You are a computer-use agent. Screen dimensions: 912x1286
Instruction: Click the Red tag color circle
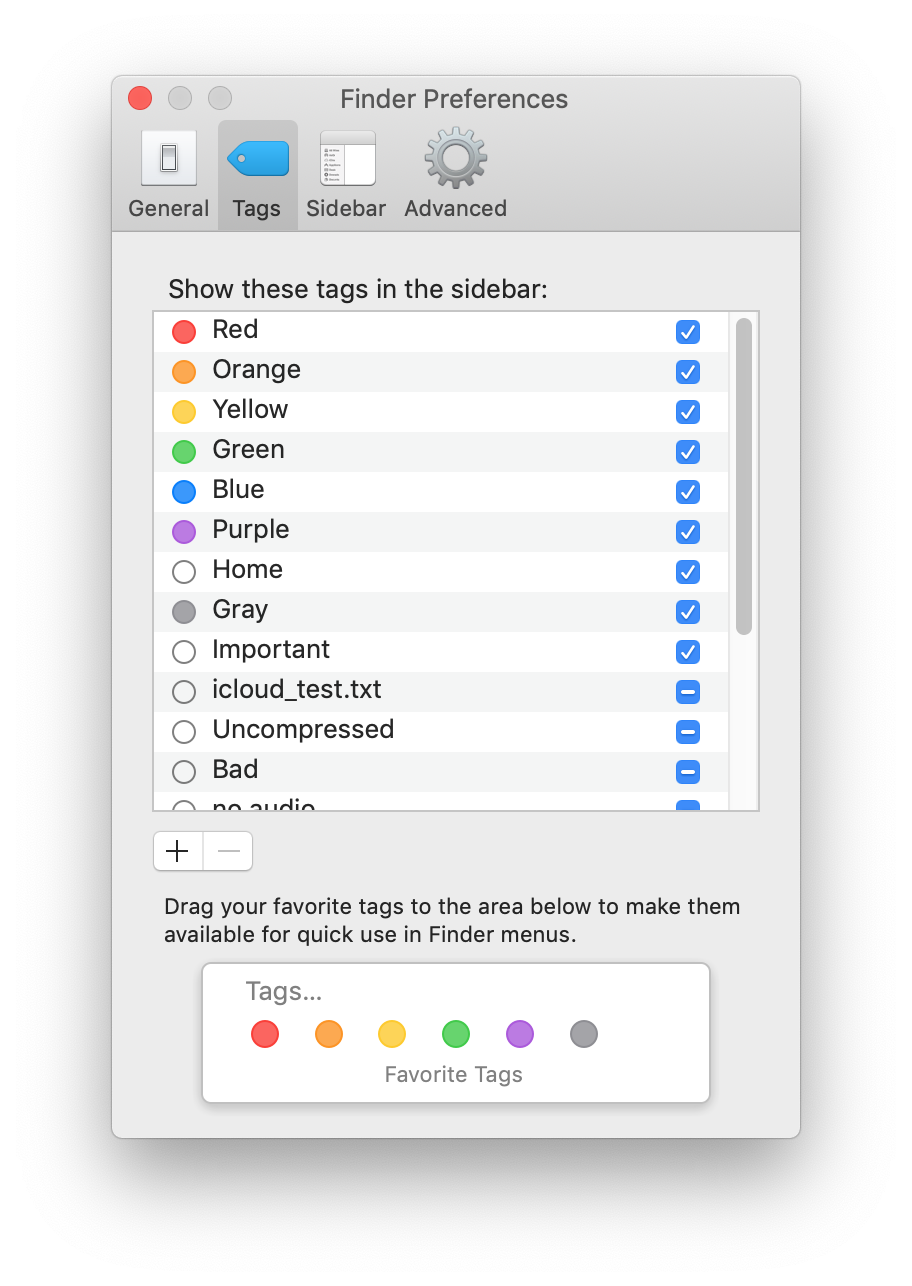click(184, 331)
